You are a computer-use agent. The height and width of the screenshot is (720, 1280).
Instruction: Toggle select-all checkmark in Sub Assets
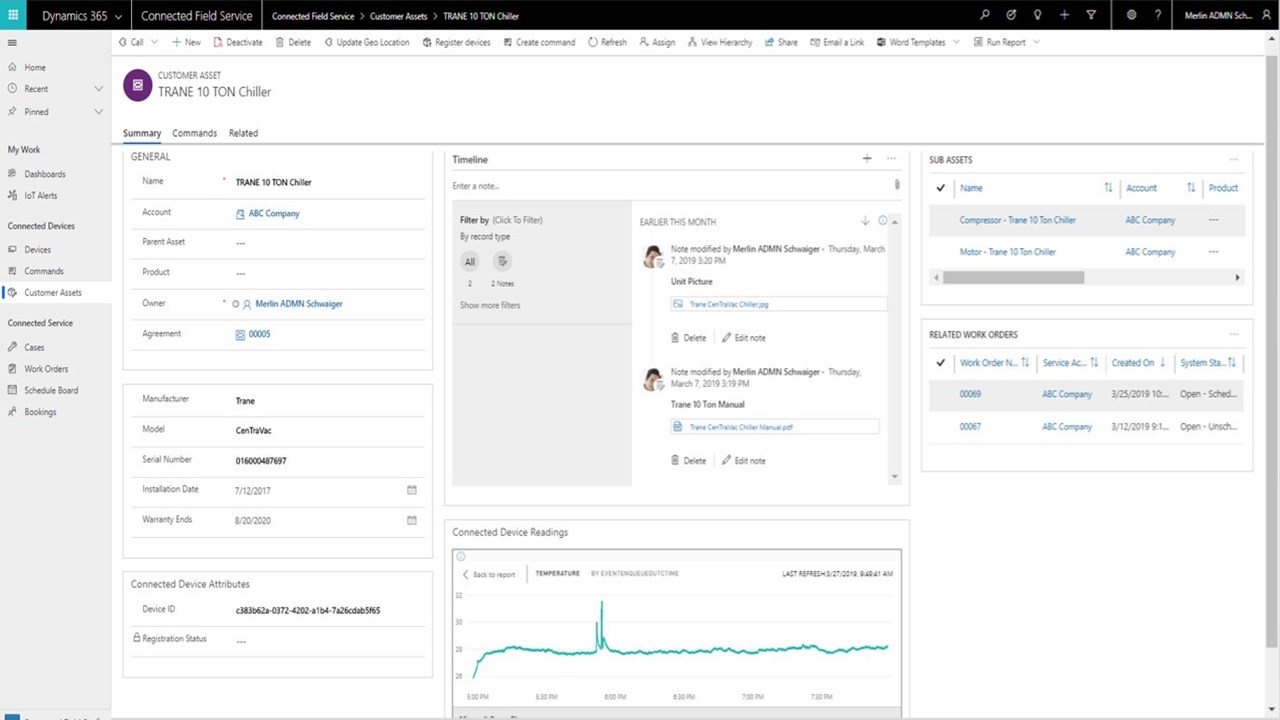point(940,188)
